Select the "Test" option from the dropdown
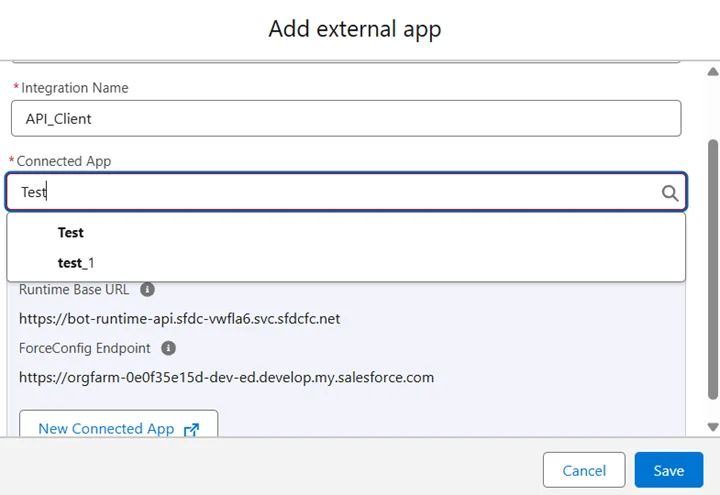Image resolution: width=720 pixels, height=495 pixels. click(71, 232)
